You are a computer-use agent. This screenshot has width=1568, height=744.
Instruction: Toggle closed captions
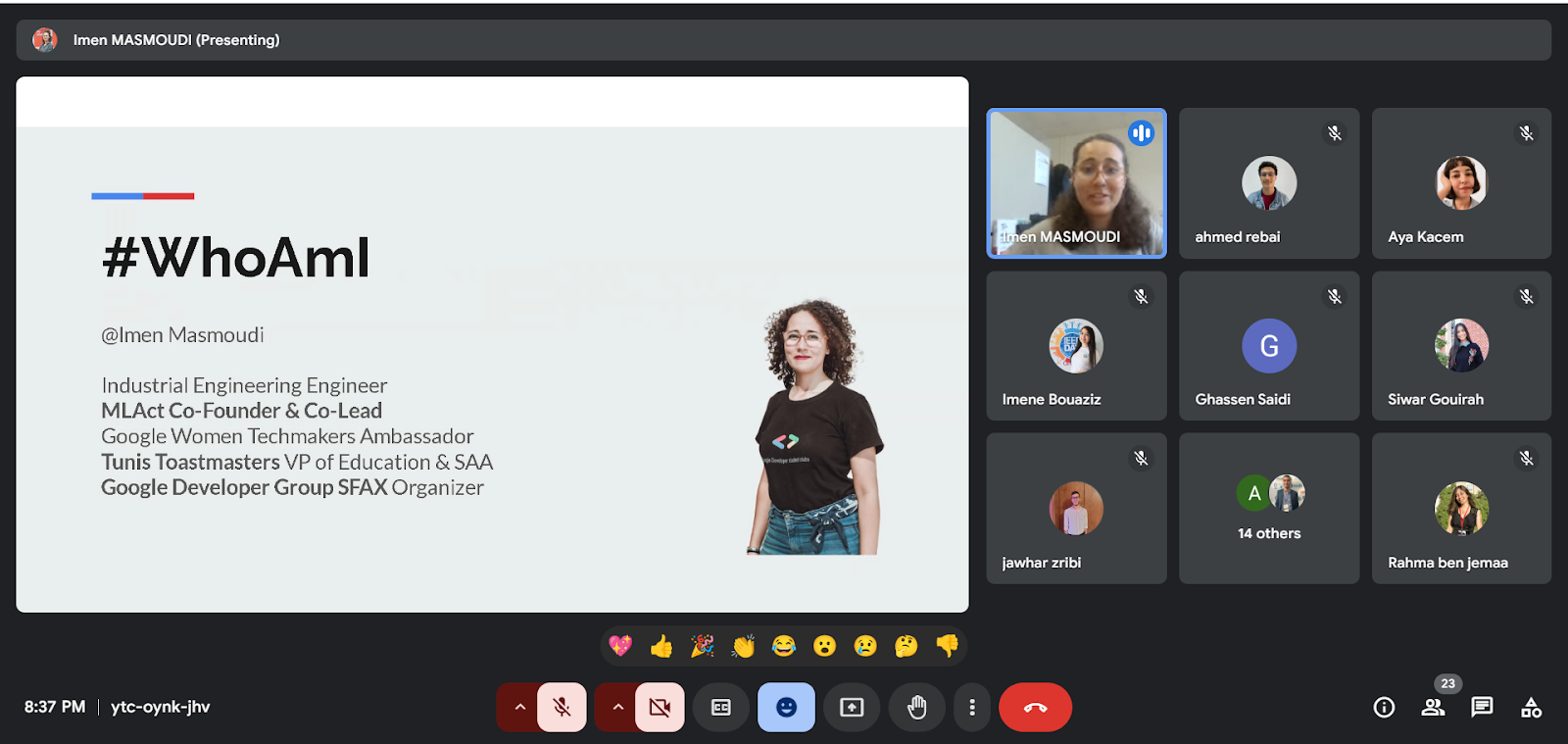click(721, 707)
